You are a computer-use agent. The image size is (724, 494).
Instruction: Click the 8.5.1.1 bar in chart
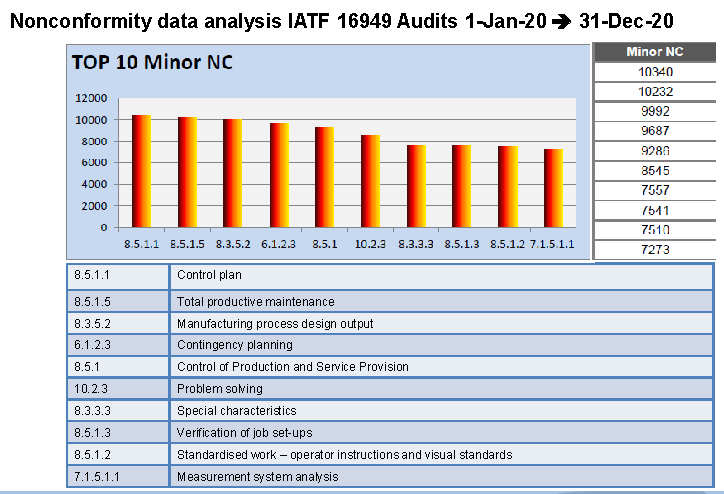[x=141, y=171]
